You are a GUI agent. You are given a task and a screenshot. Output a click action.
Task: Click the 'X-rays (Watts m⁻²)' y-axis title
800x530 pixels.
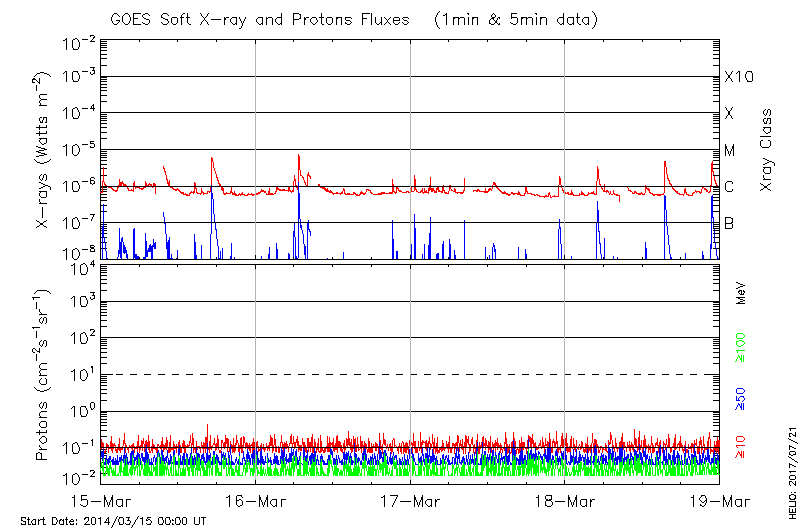click(x=44, y=150)
